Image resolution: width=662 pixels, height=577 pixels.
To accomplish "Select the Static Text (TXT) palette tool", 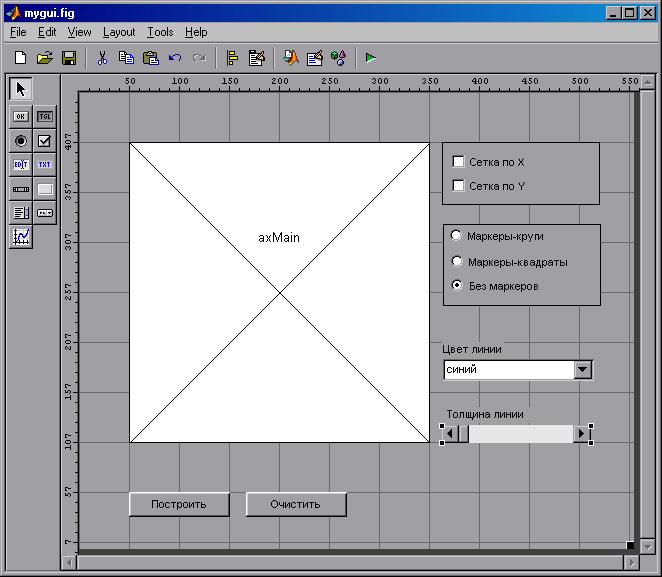I will point(44,164).
